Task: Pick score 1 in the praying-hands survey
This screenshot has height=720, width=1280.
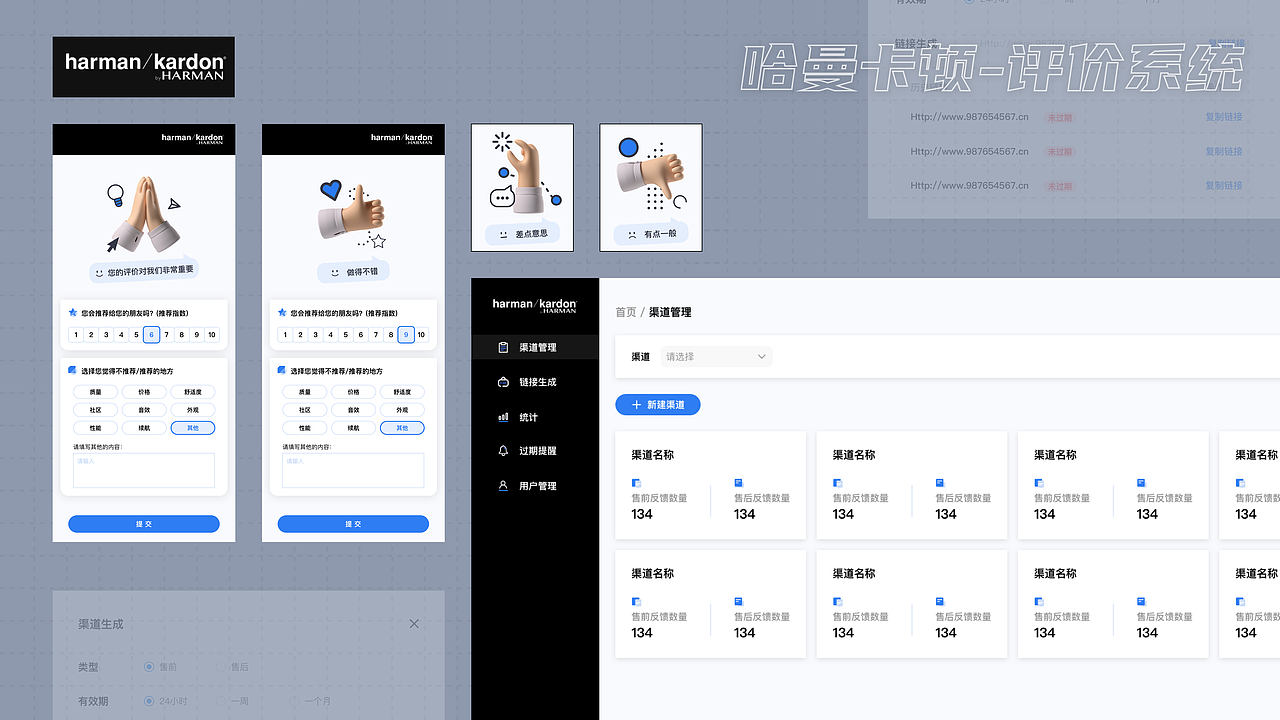Action: [x=76, y=335]
